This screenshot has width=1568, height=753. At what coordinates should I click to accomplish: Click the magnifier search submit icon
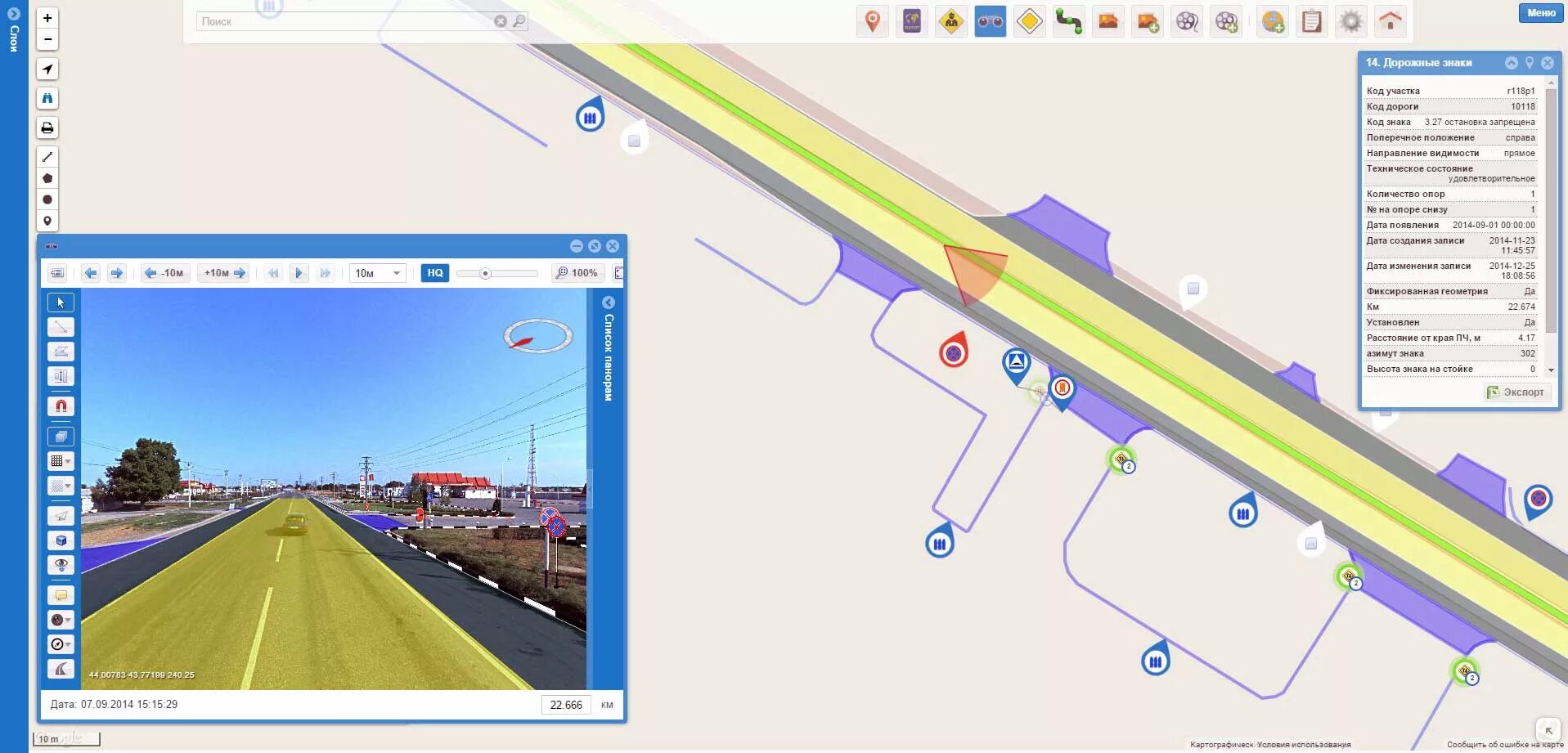(519, 21)
